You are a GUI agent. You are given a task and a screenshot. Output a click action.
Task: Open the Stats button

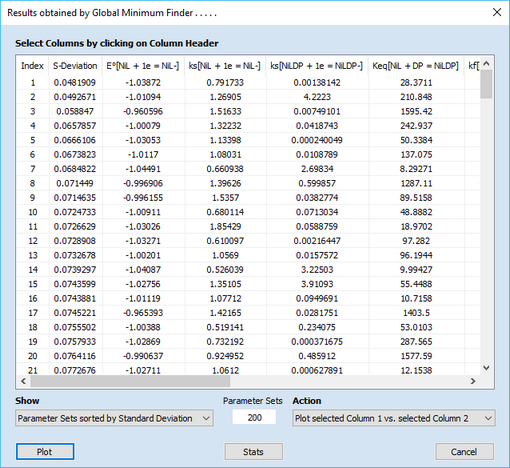point(253,452)
